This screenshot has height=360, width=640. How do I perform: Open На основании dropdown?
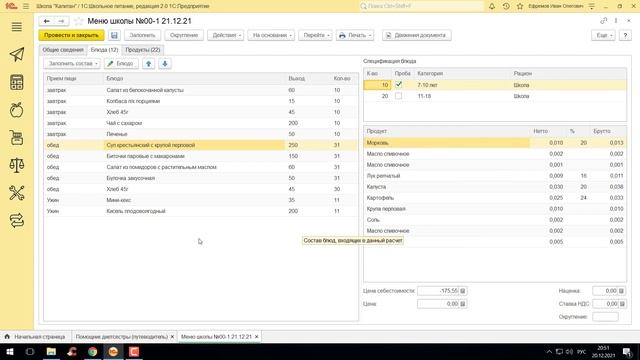tap(271, 36)
